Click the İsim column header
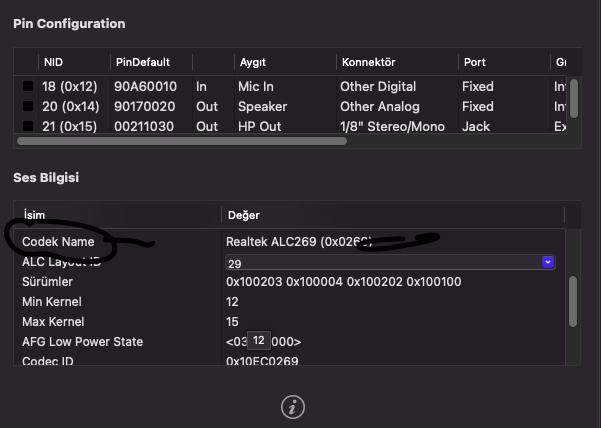This screenshot has width=601, height=428. coord(35,215)
